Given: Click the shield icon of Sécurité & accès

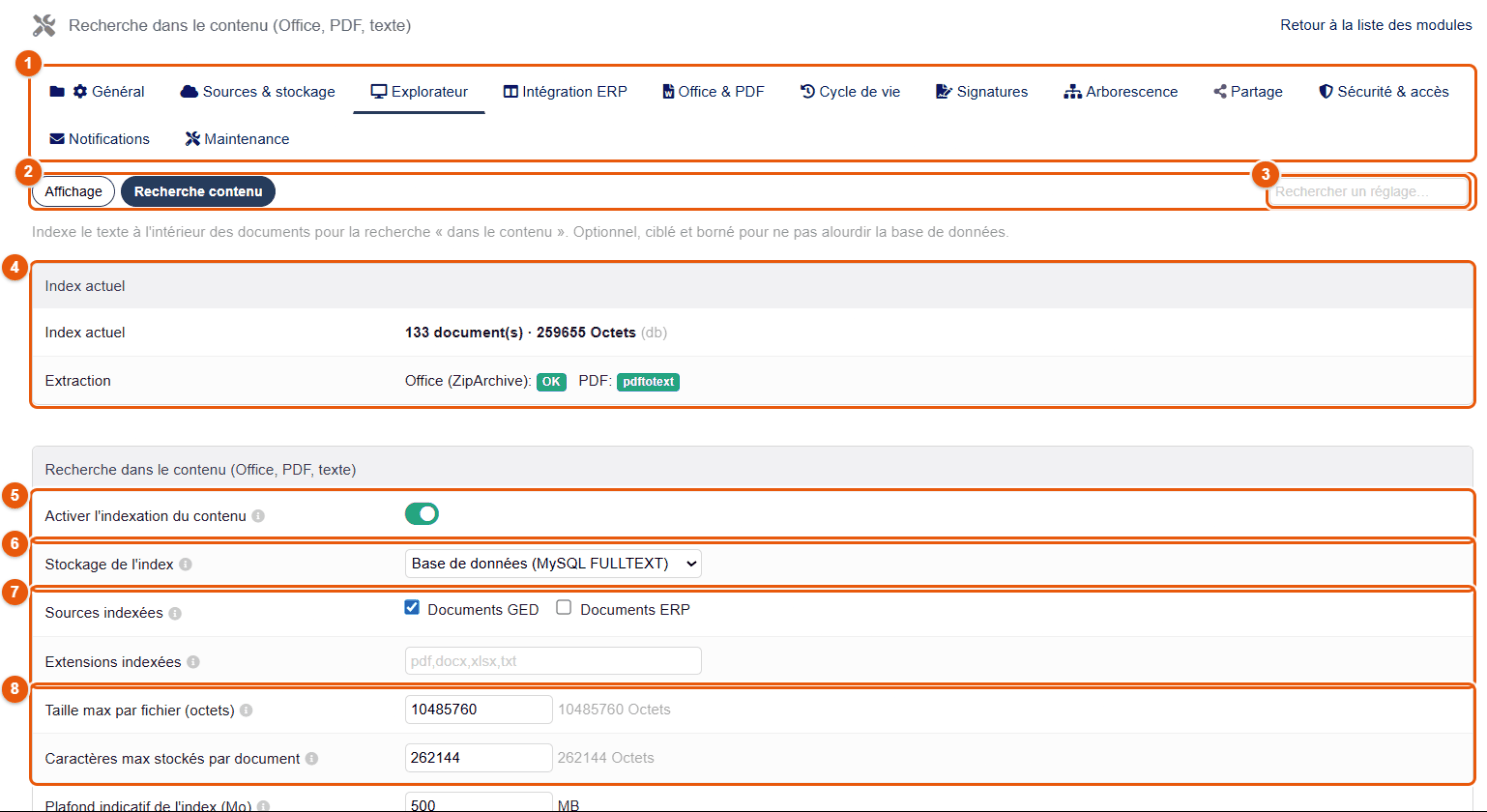Looking at the screenshot, I should coord(1326,92).
